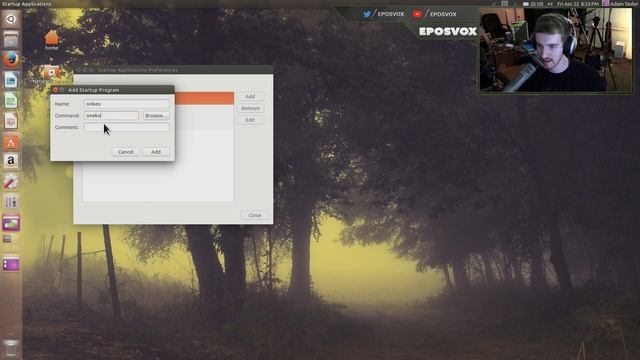Open the purple workspace window icon in launcher

(x=11, y=264)
